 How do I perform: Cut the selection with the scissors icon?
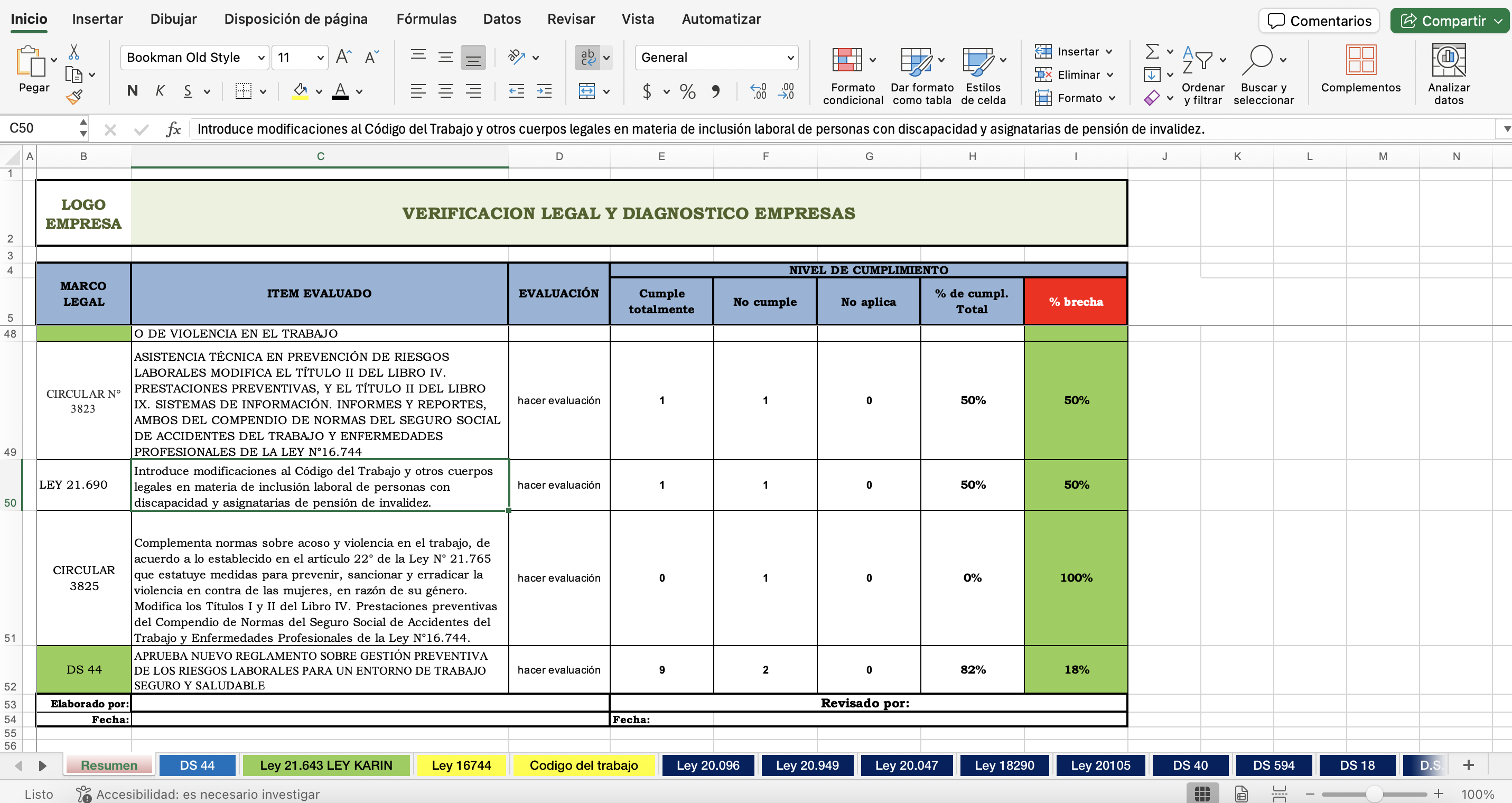pos(74,51)
